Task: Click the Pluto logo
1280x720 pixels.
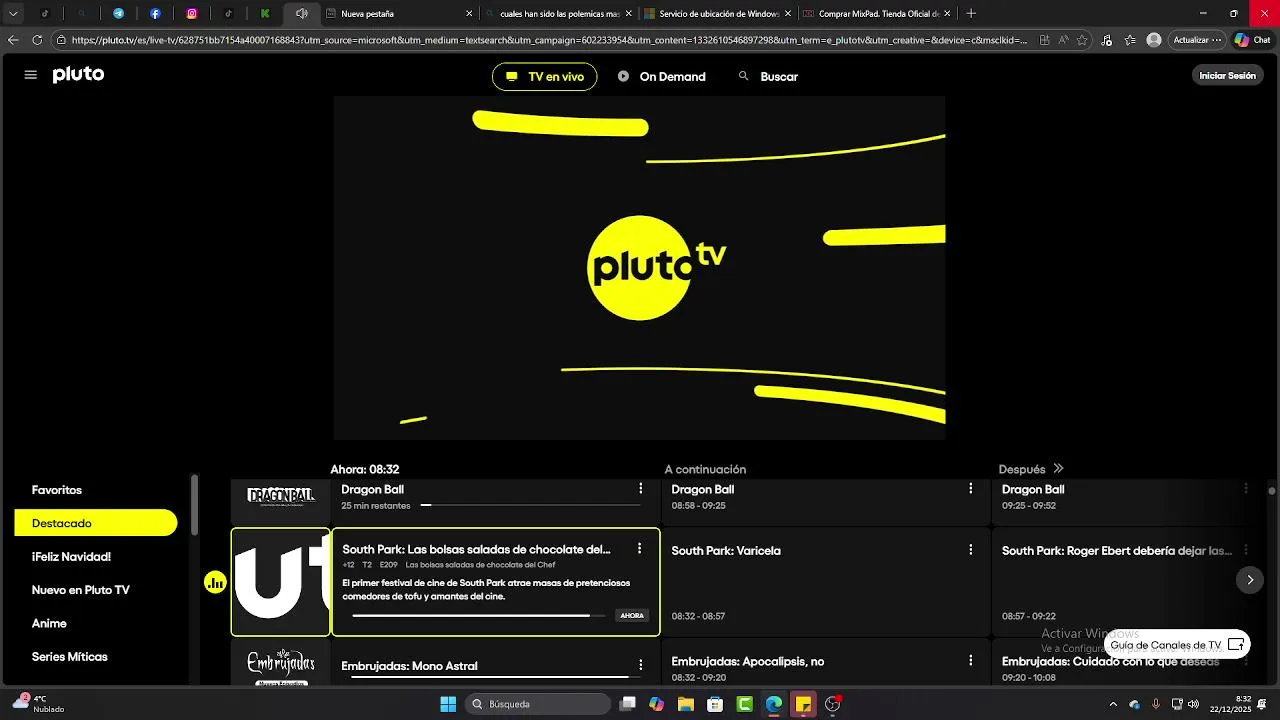Action: click(78, 75)
